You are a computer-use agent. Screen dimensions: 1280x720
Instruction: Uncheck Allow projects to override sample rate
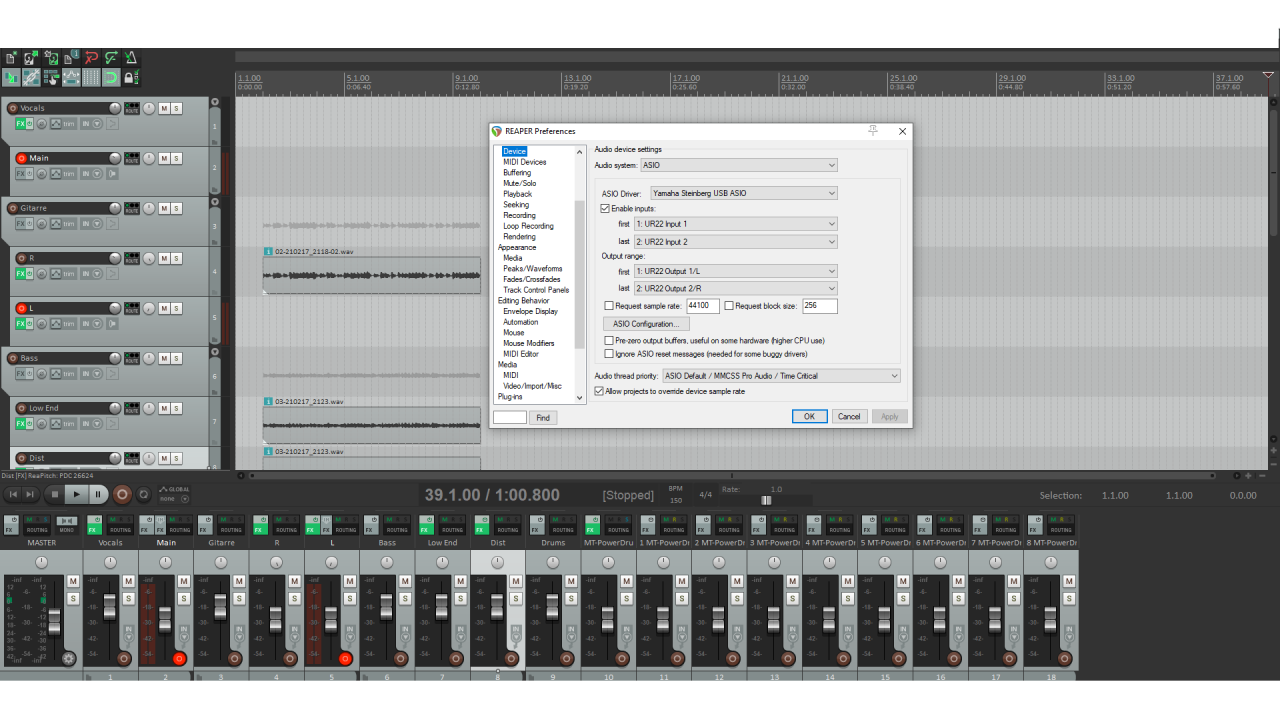click(x=600, y=391)
